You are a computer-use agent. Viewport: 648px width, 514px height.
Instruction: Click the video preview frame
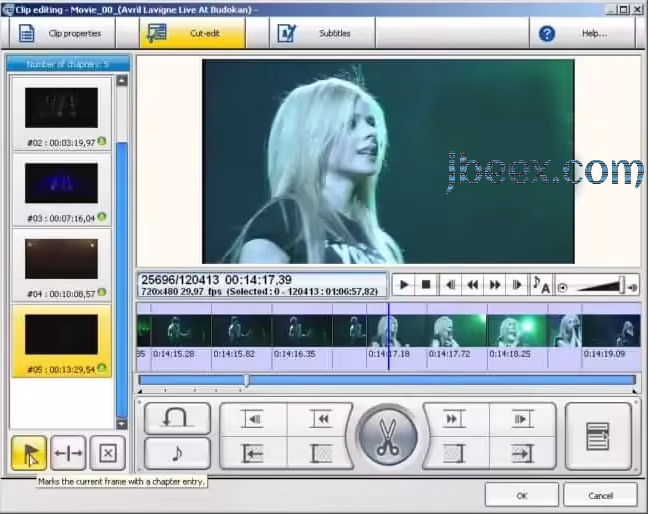(x=388, y=161)
